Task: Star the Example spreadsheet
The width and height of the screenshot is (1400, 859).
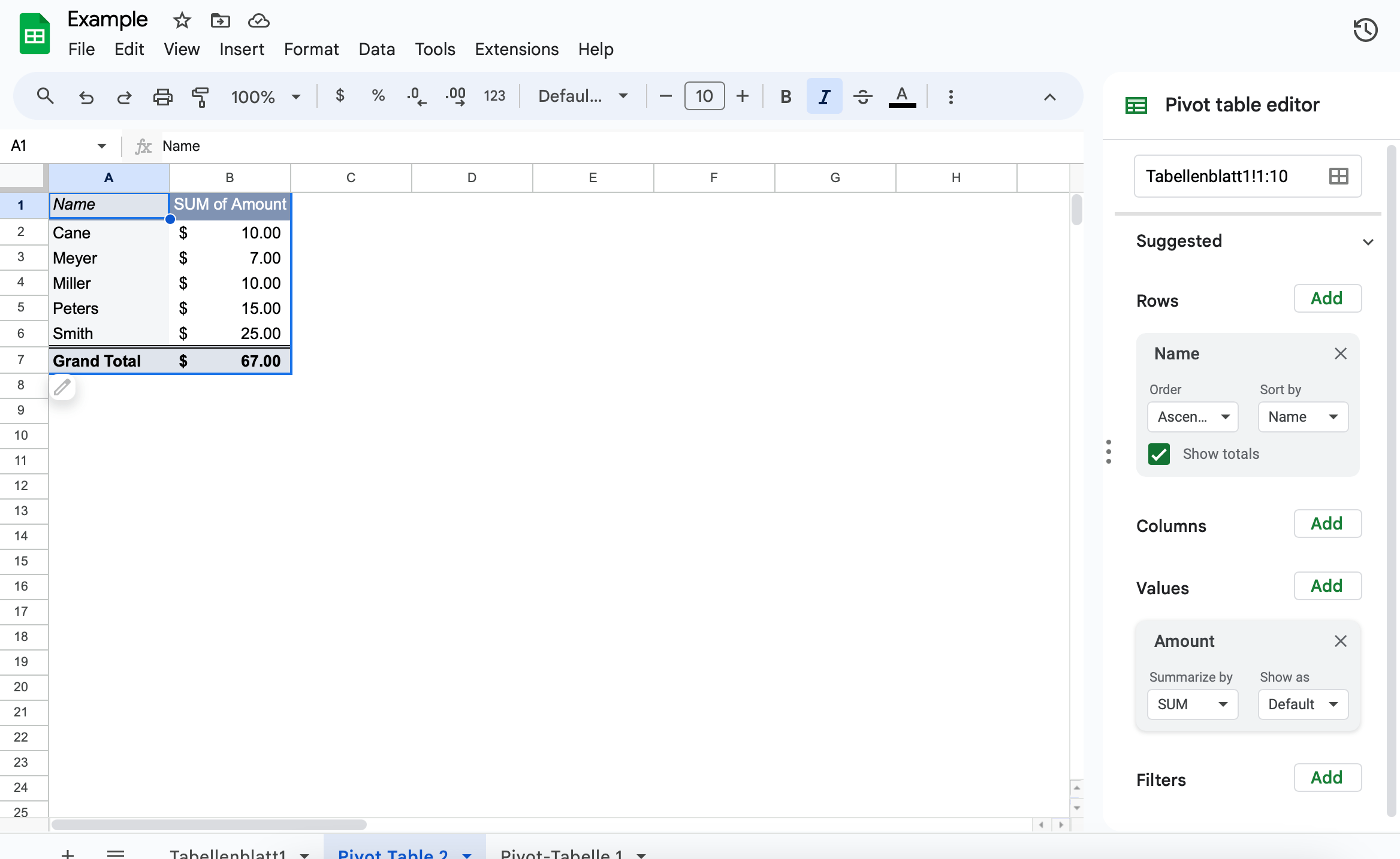Action: [181, 20]
